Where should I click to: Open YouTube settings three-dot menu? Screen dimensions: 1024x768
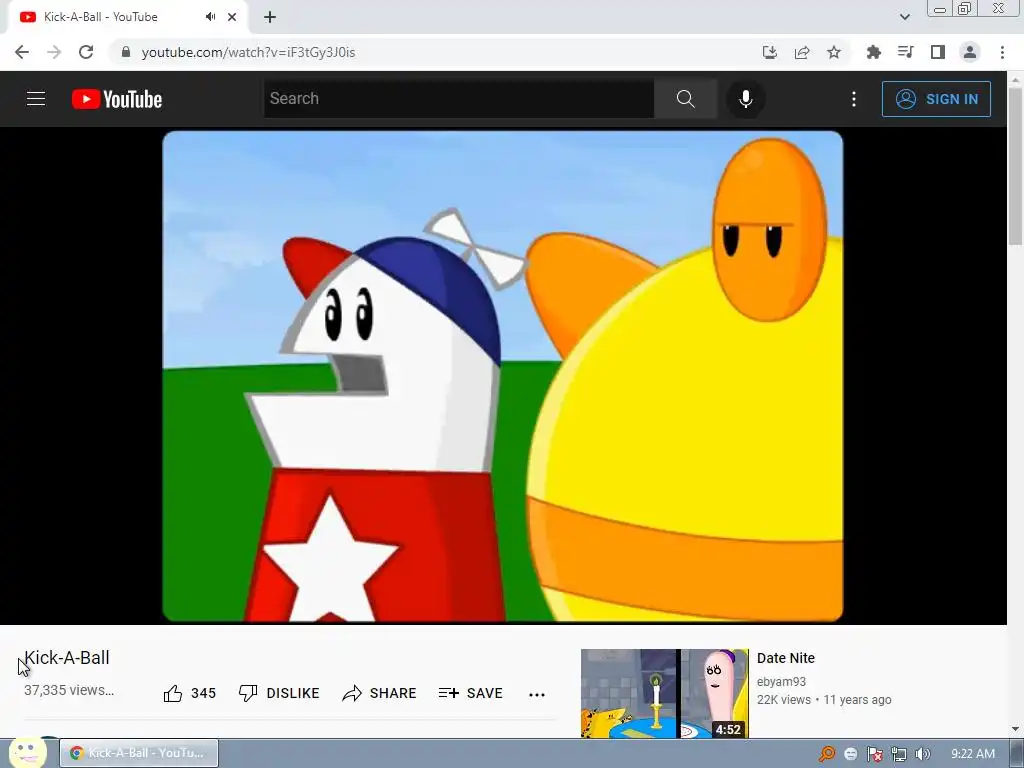854,99
